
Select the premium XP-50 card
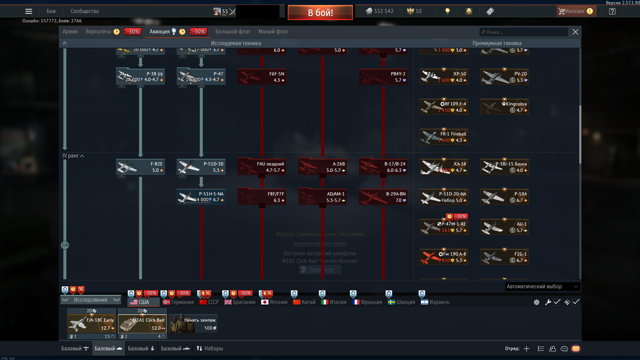coord(444,77)
